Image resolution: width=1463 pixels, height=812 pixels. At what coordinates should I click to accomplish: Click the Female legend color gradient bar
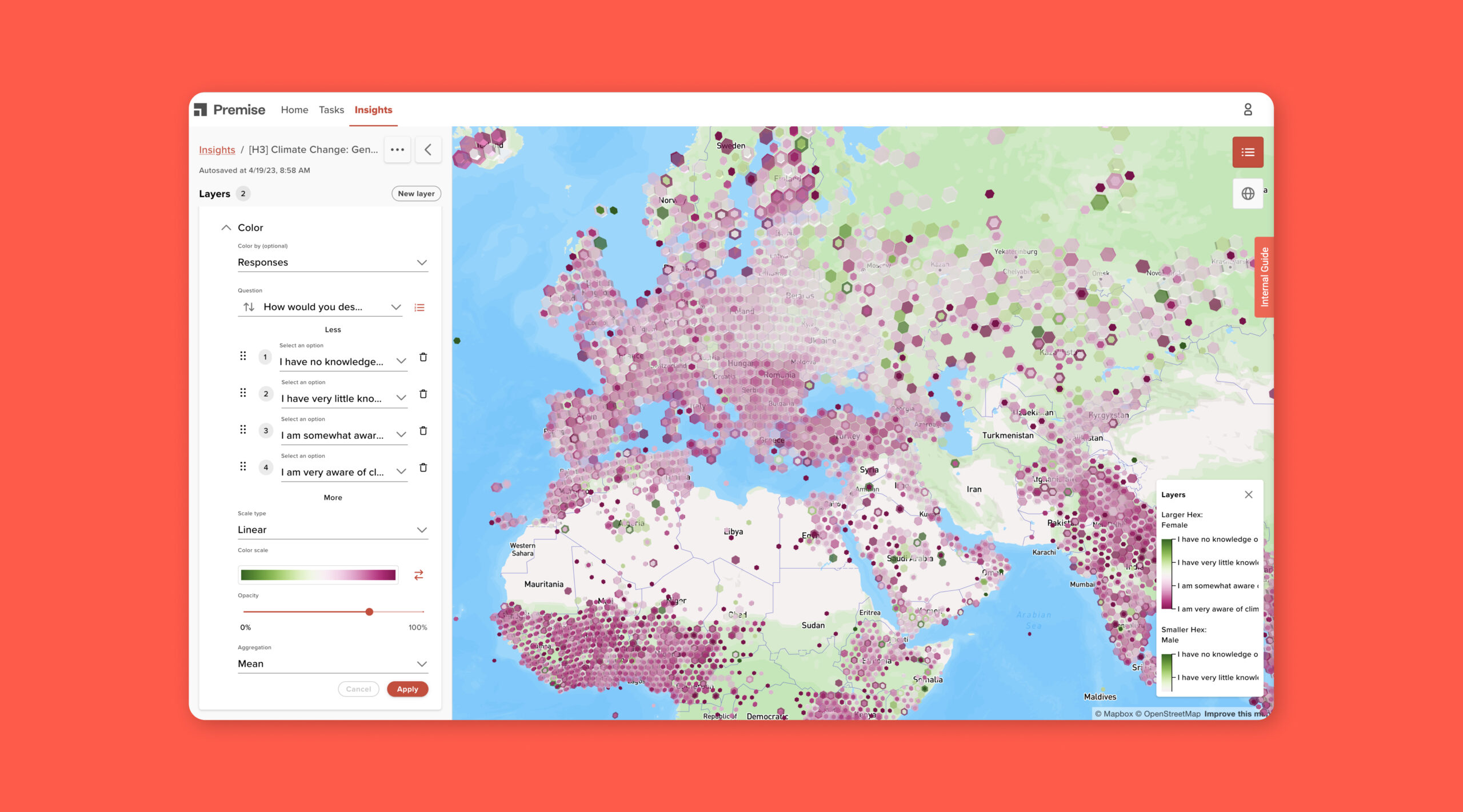[1167, 574]
